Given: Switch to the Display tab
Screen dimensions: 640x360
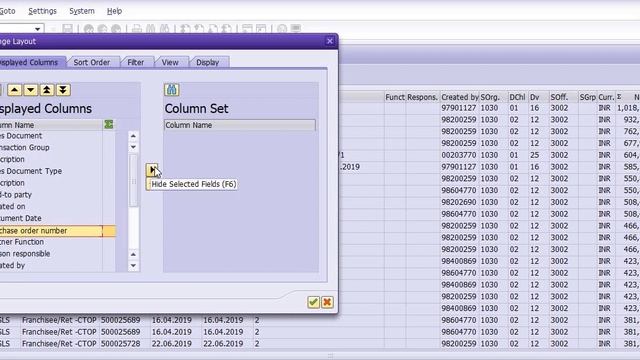Looking at the screenshot, I should click(x=208, y=62).
